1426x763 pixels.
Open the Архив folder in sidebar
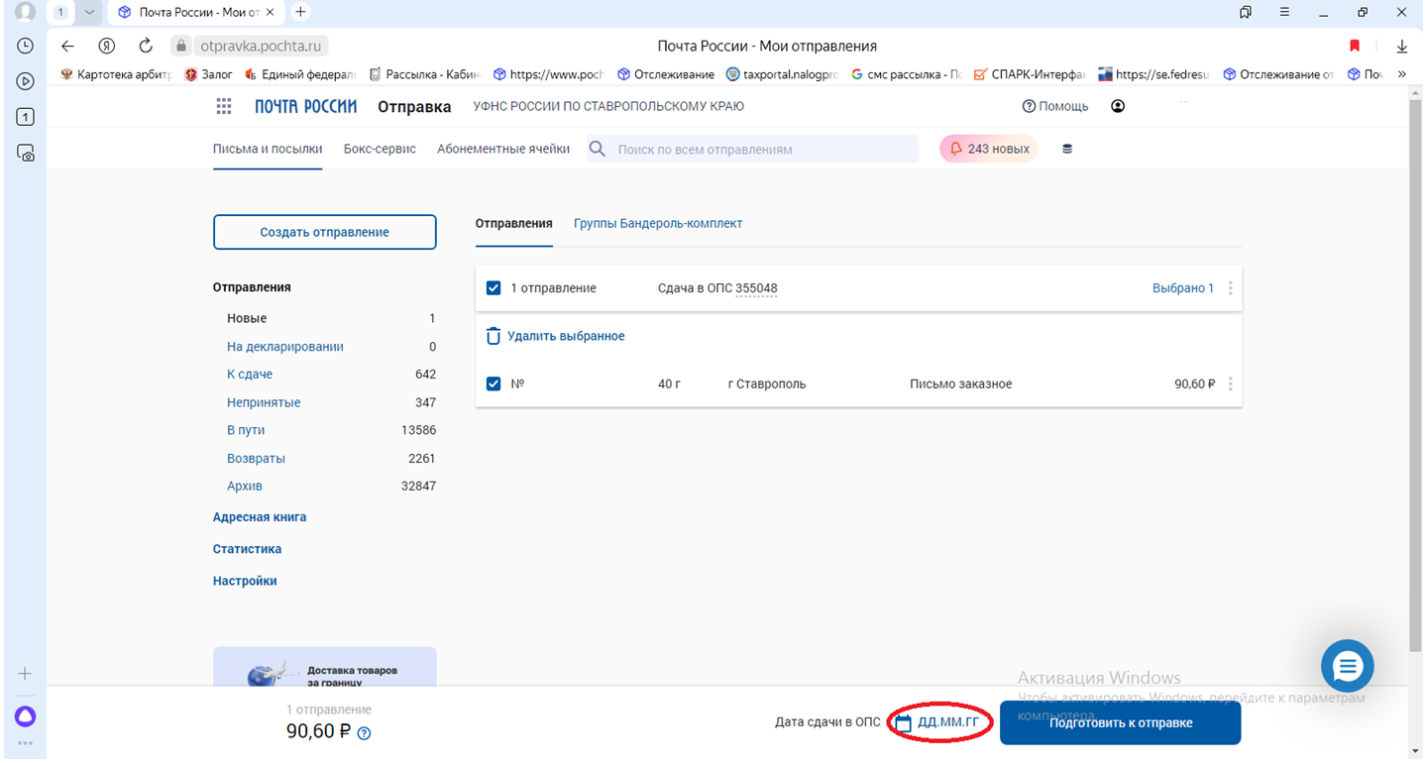click(245, 486)
